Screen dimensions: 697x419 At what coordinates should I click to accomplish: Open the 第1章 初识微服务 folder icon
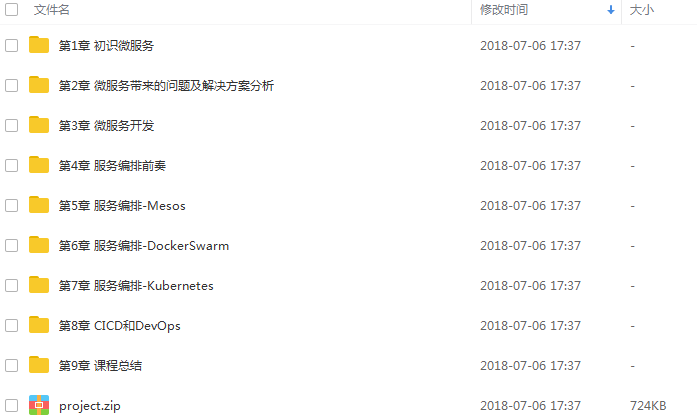39,45
